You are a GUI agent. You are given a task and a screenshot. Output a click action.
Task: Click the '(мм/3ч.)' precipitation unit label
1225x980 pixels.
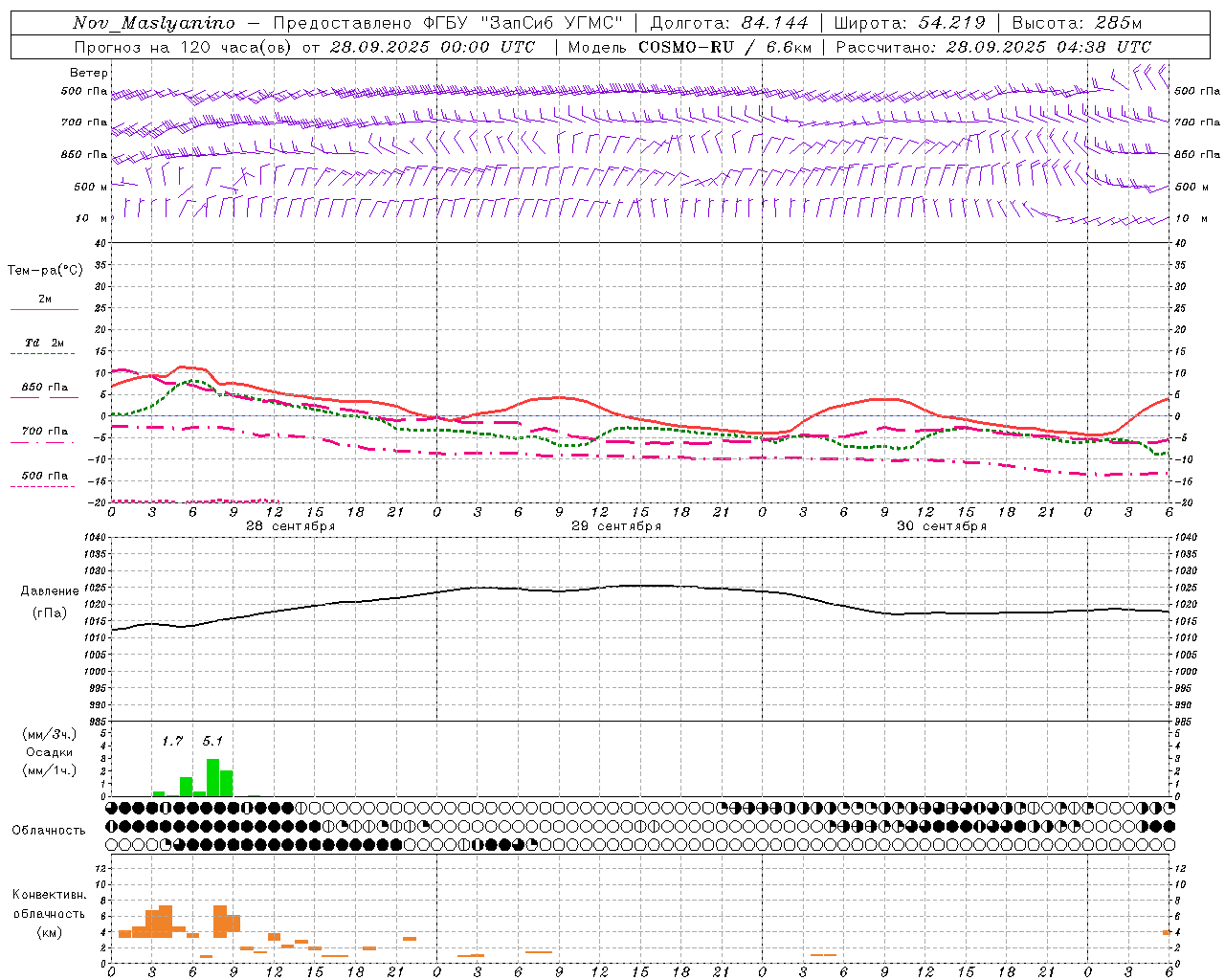coord(49,735)
